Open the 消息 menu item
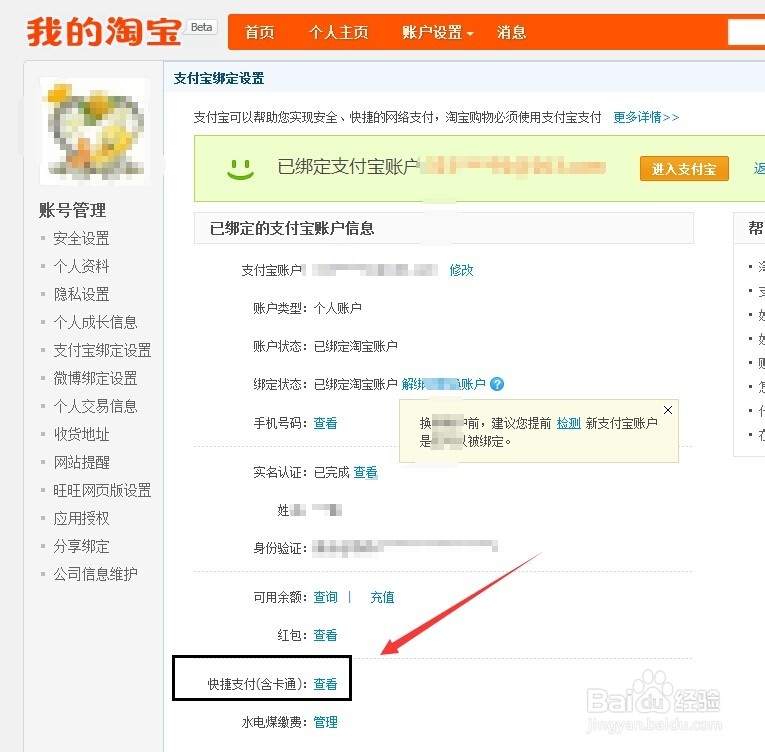The image size is (765, 752). pos(511,33)
